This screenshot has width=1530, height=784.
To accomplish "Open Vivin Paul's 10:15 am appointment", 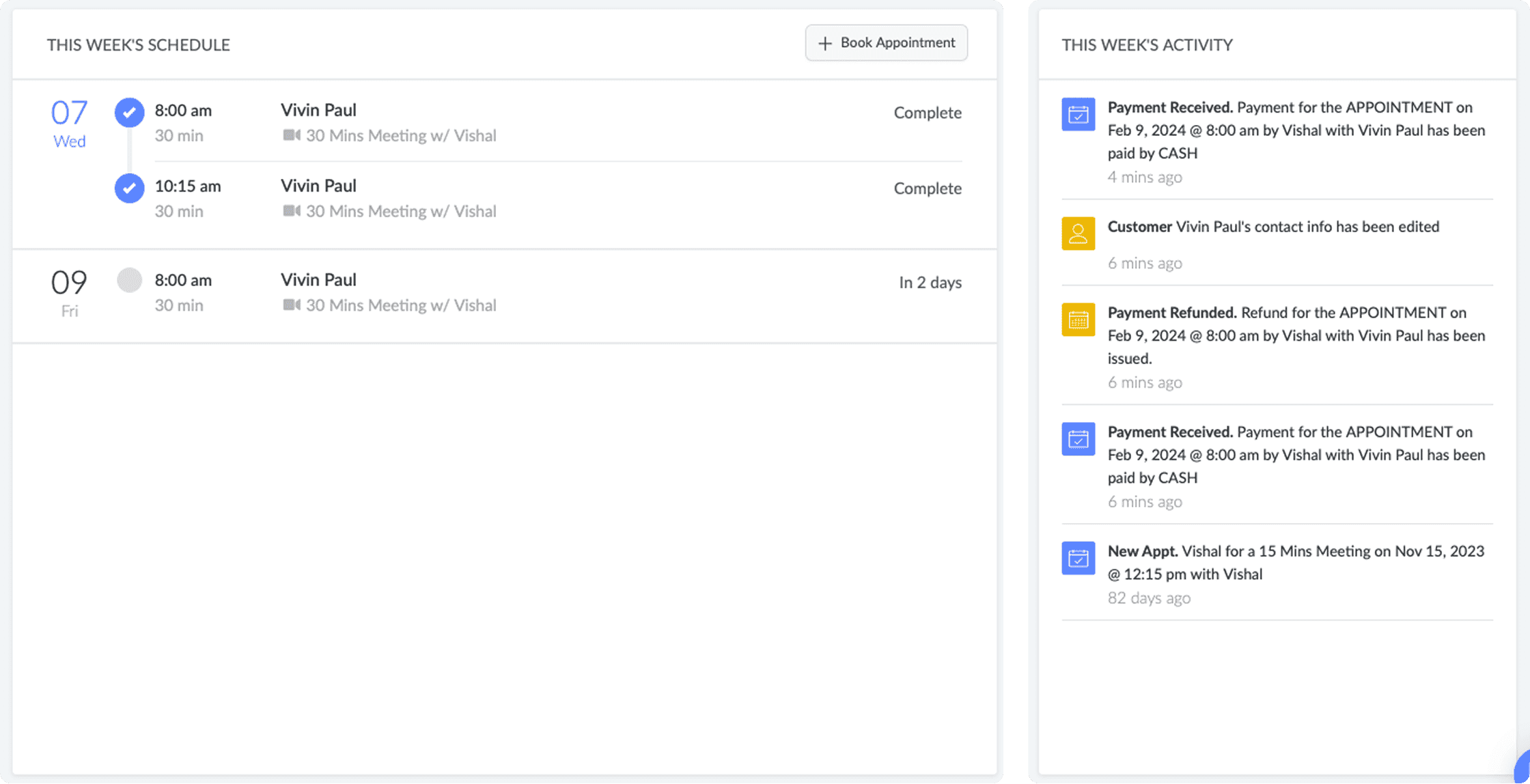I will pyautogui.click(x=318, y=186).
